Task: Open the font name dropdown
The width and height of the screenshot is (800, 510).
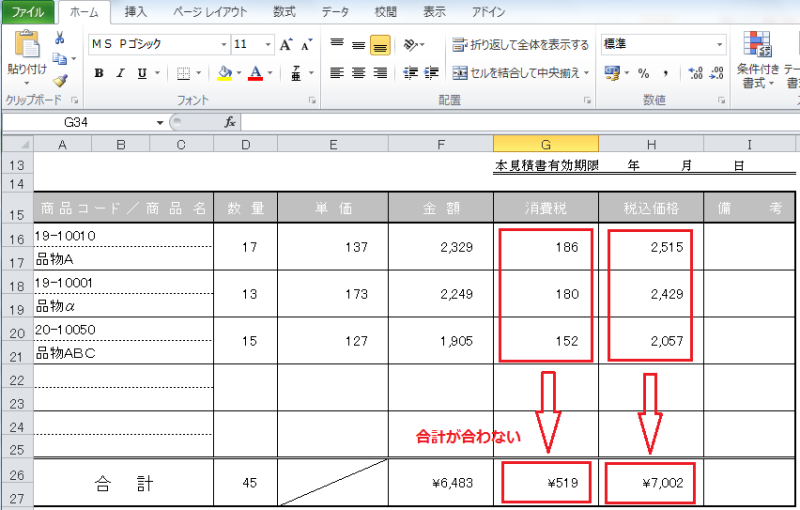Action: [222, 45]
